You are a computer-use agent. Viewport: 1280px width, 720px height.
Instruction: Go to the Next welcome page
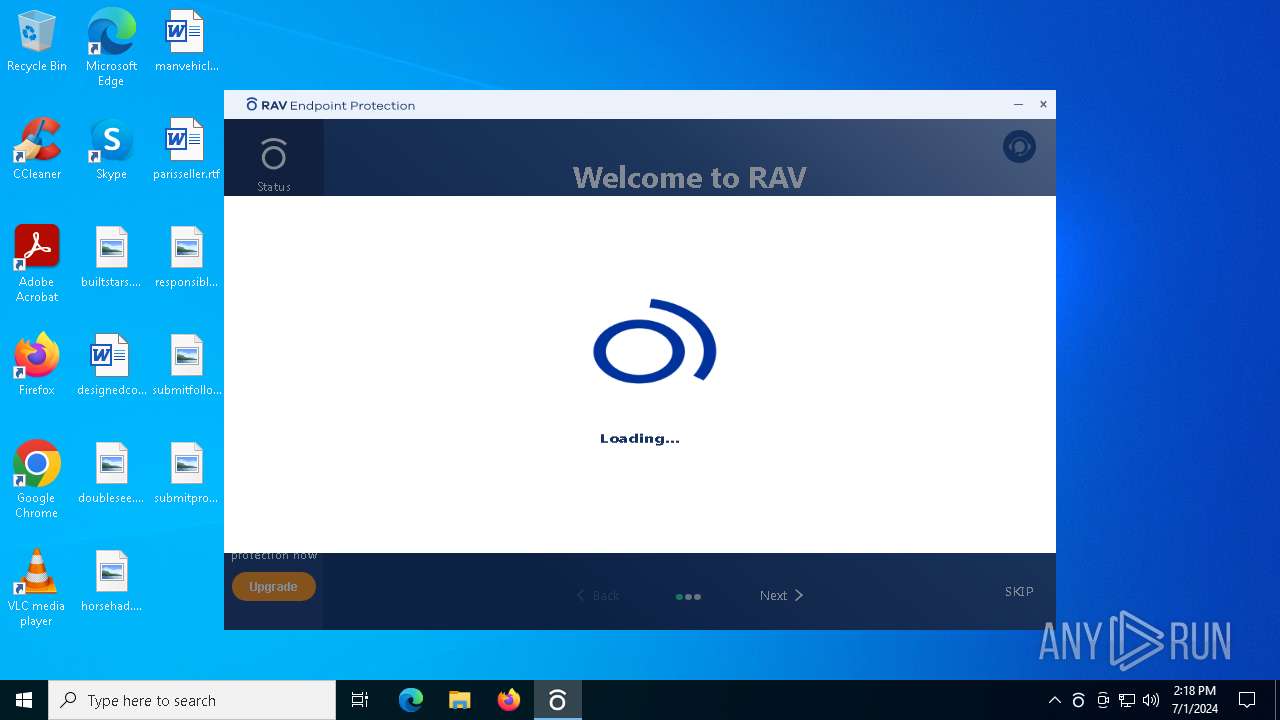click(781, 595)
